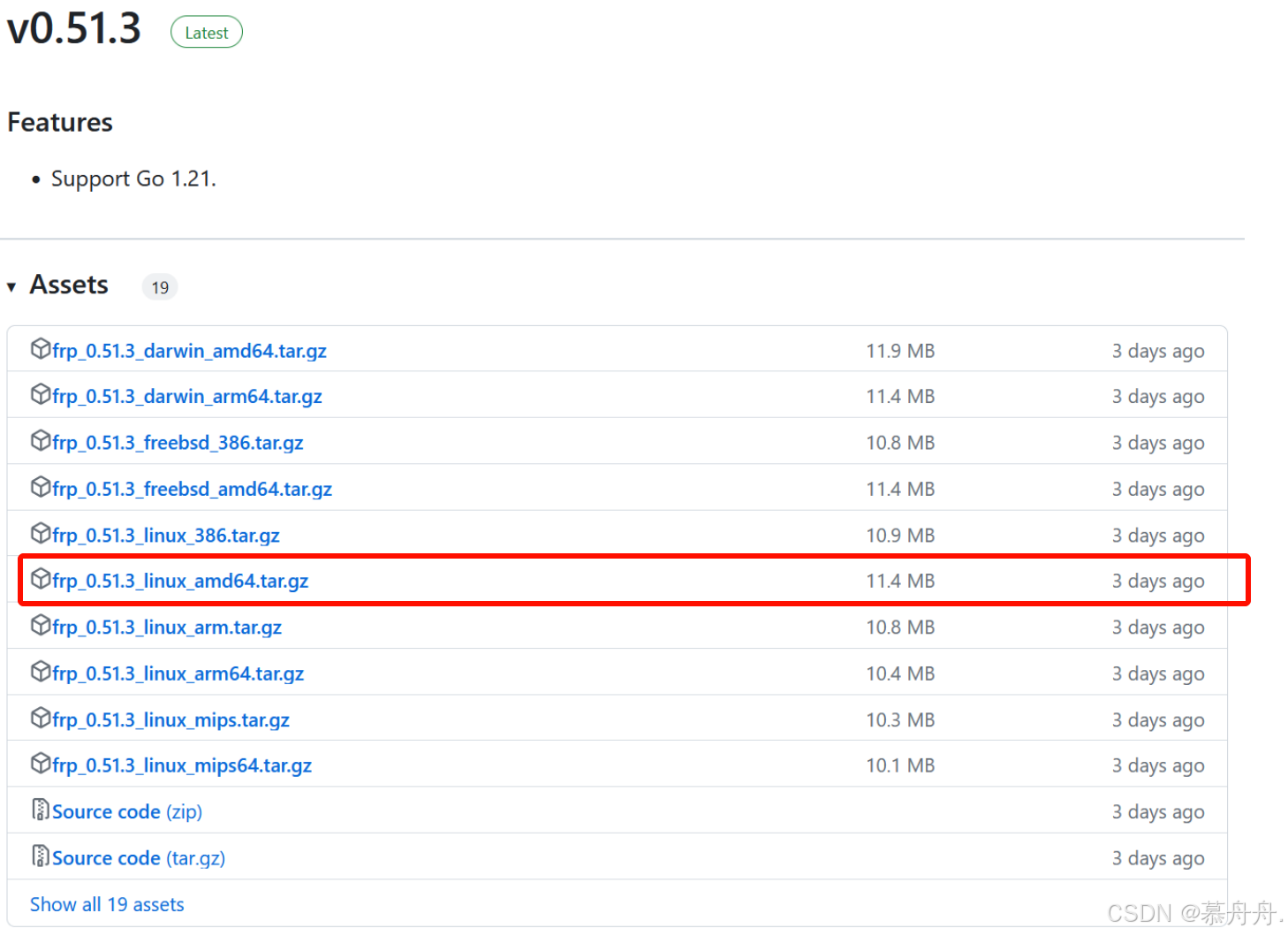Click package icon beside frp_0.51.3_darwin_amd64.tar.gz
The width and height of the screenshot is (1288, 936).
click(41, 348)
